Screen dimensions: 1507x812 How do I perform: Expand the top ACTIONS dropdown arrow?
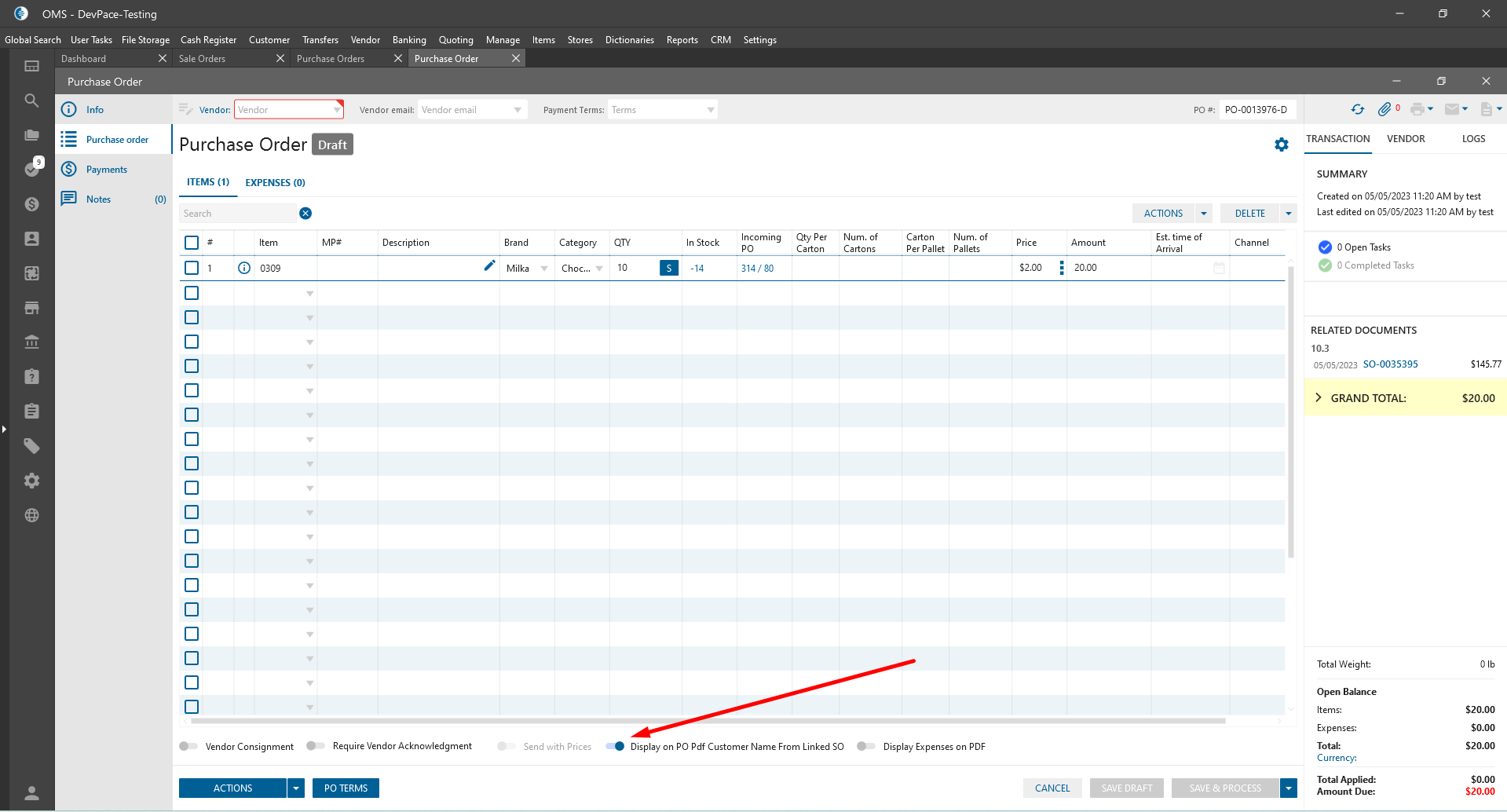point(1204,214)
